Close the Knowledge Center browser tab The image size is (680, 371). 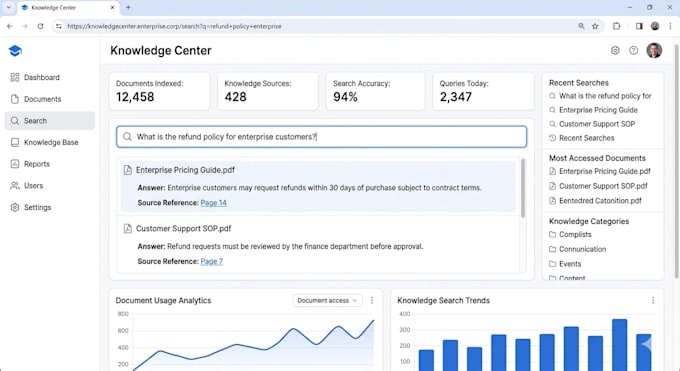point(112,7)
